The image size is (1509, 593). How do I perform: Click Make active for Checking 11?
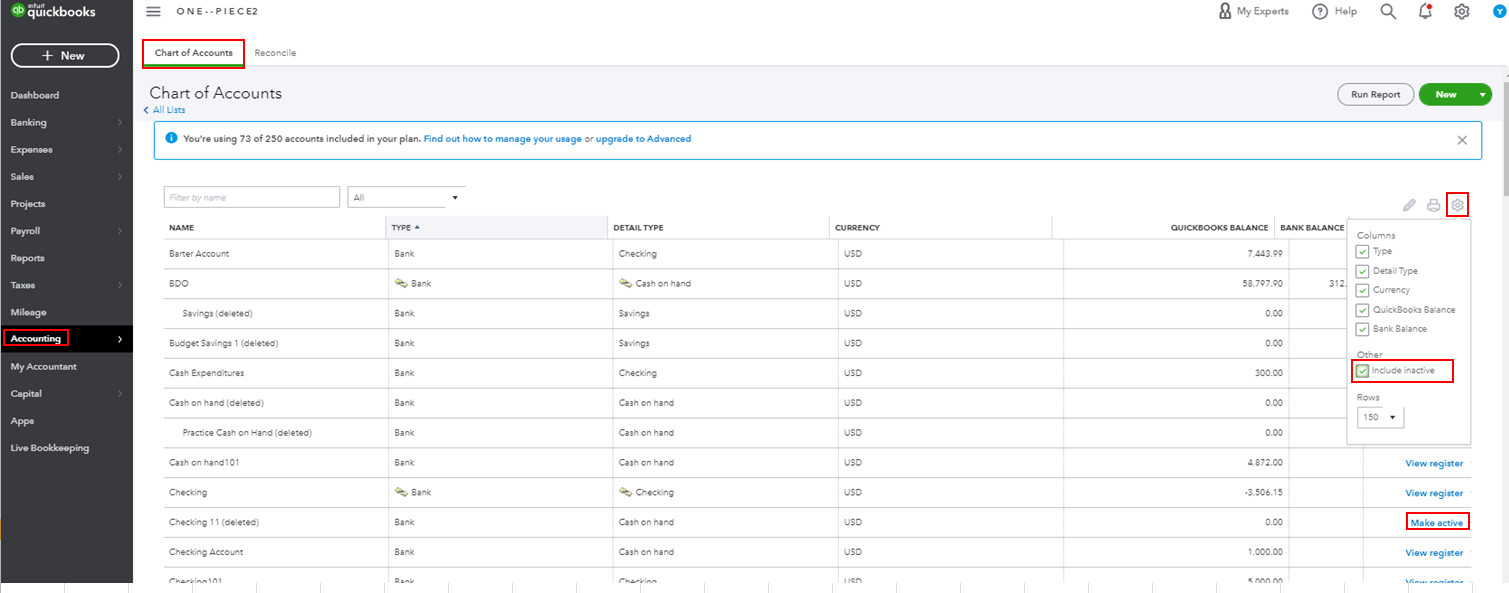(x=1436, y=523)
